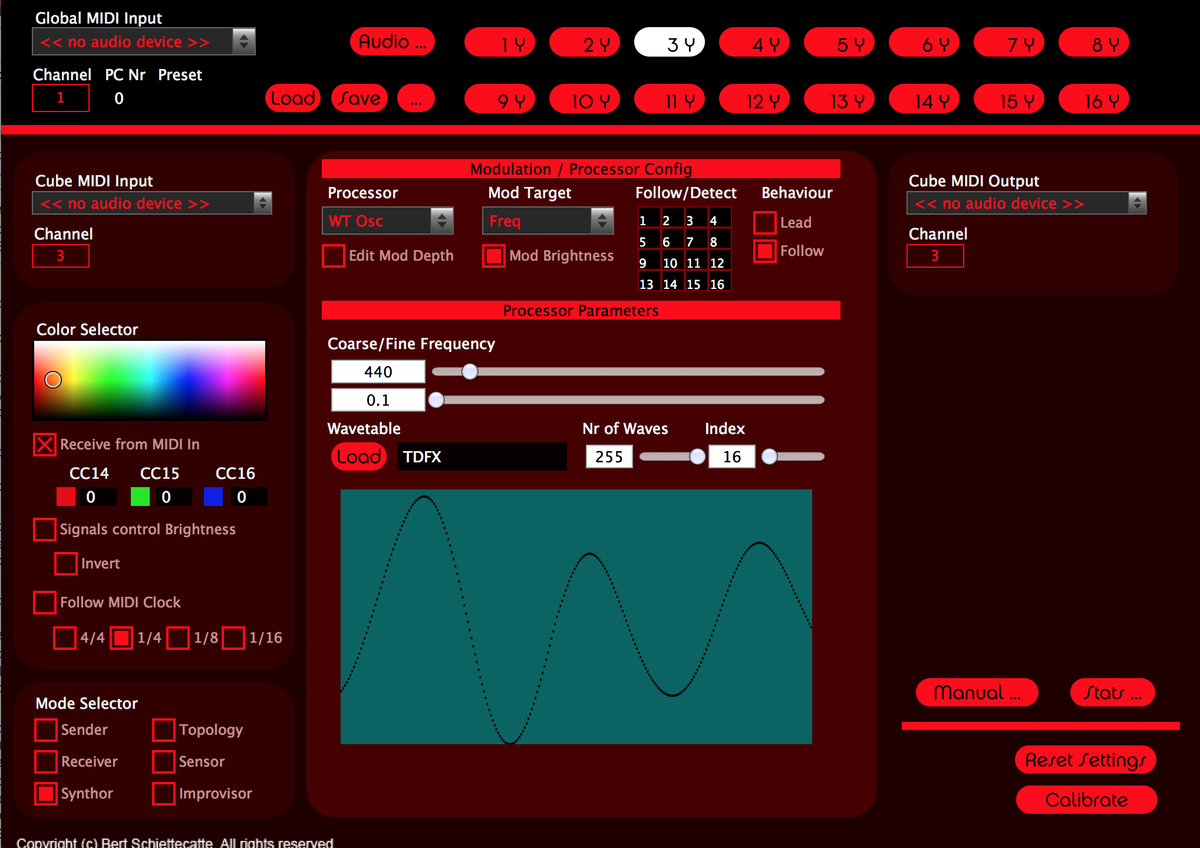Select cube preset button 5
Image resolution: width=1200 pixels, height=848 pixels.
tap(840, 42)
